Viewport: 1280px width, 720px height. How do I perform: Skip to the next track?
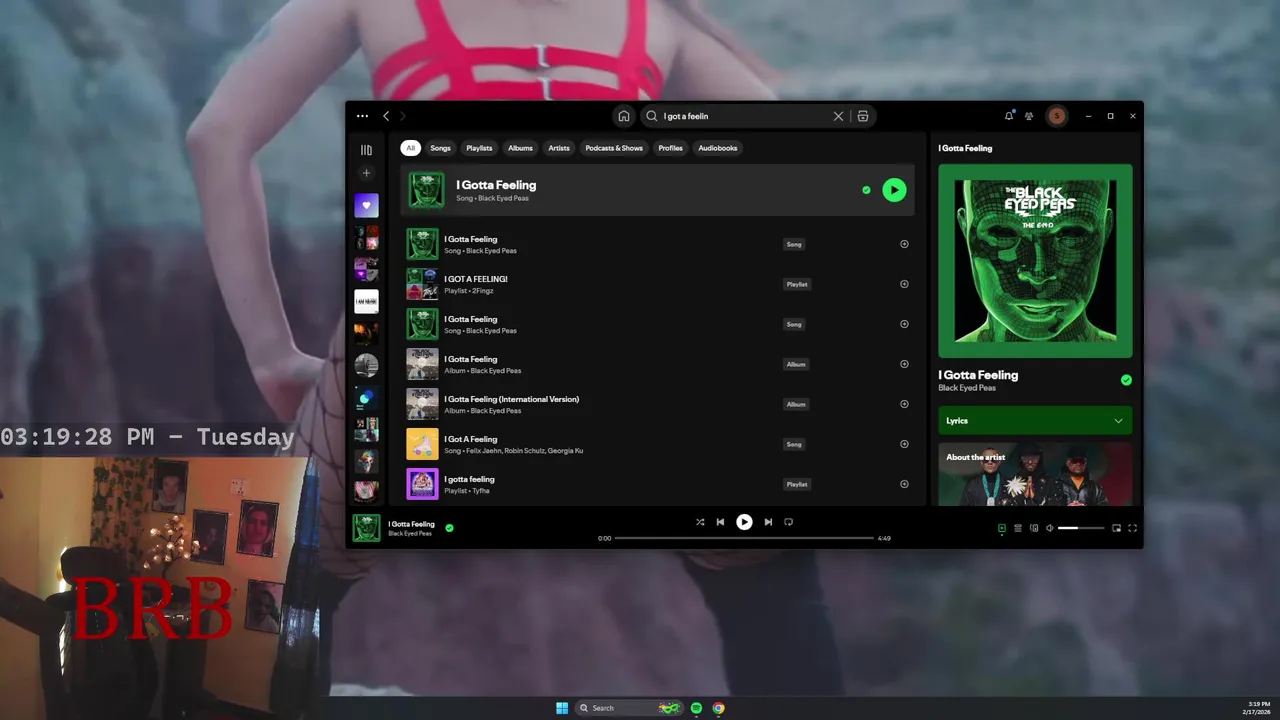click(x=768, y=522)
